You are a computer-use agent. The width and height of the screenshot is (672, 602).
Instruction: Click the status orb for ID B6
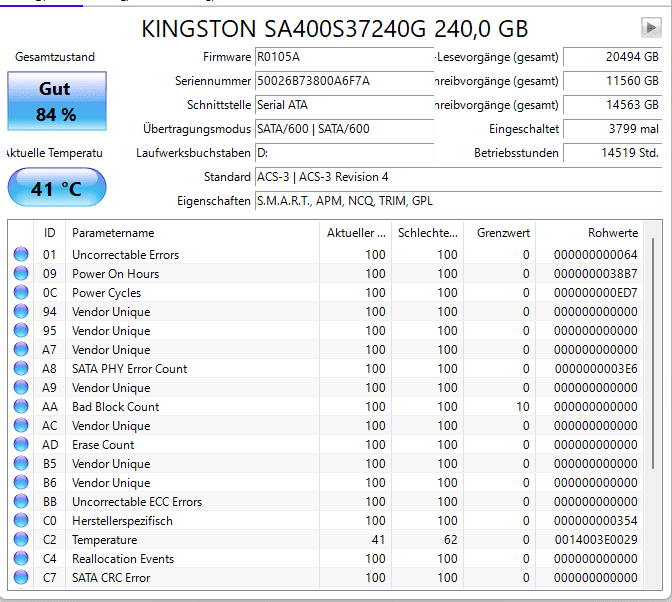tap(21, 482)
